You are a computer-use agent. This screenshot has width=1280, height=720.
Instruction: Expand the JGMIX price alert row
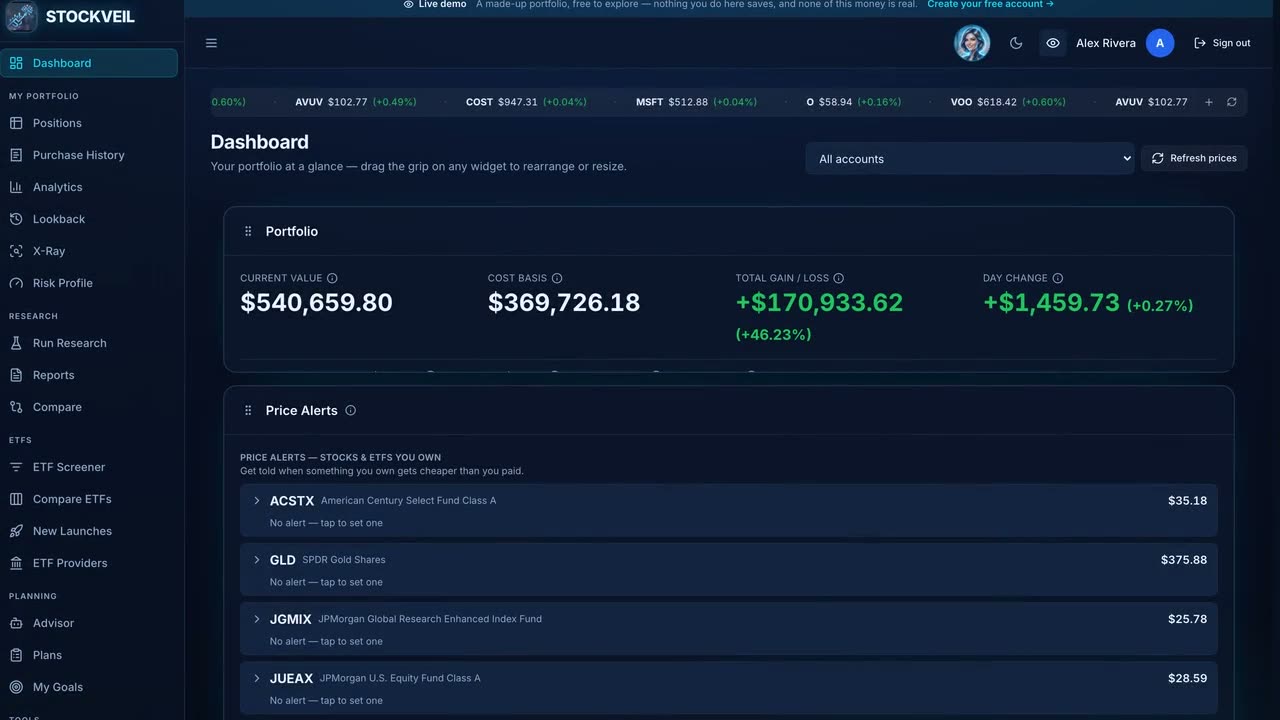(729, 629)
